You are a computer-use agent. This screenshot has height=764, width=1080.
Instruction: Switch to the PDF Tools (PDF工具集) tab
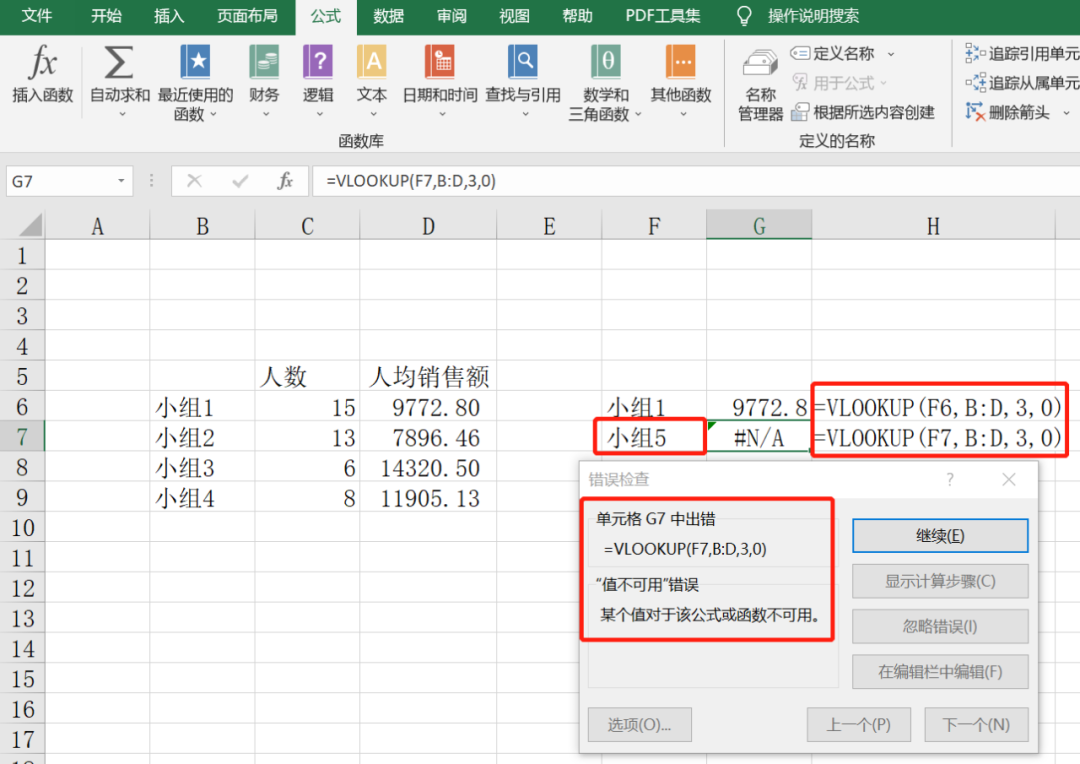coord(663,15)
